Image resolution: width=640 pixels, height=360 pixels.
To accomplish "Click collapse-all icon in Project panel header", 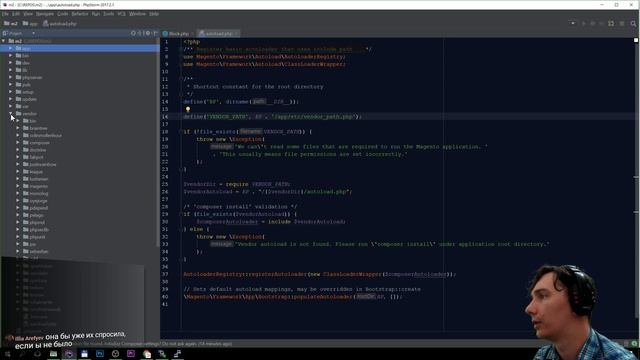I will coord(140,33).
